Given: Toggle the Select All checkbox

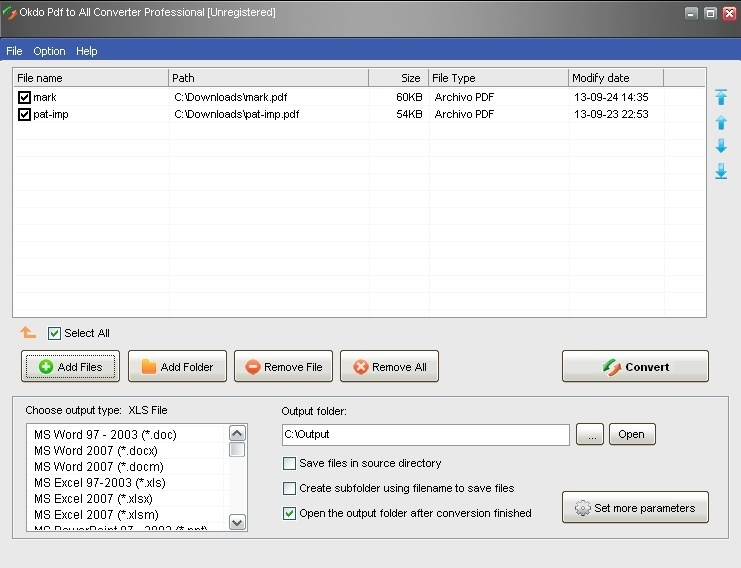Looking at the screenshot, I should [54, 333].
